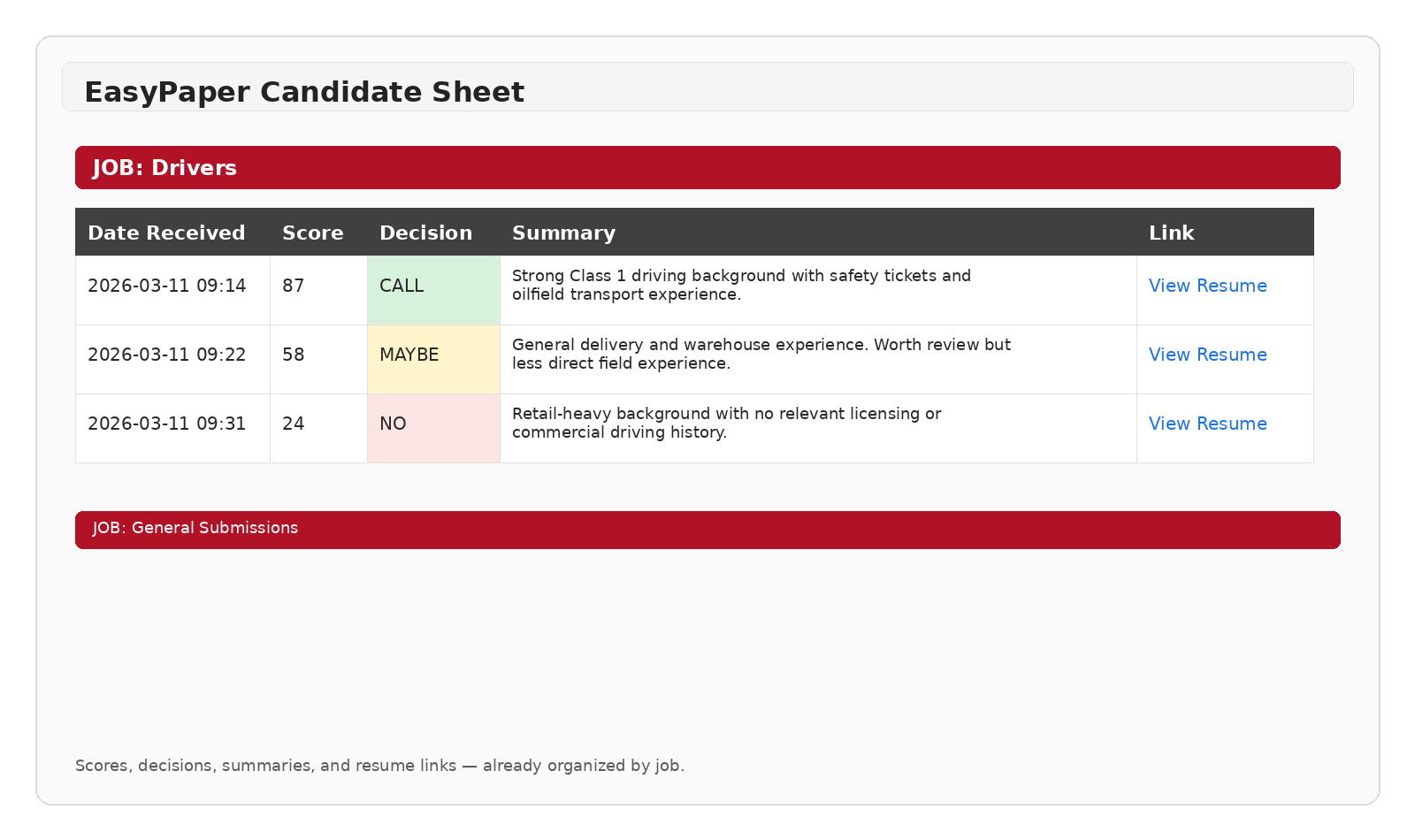
Task: View Resume for the MAYBE candidate
Action: pos(1207,355)
